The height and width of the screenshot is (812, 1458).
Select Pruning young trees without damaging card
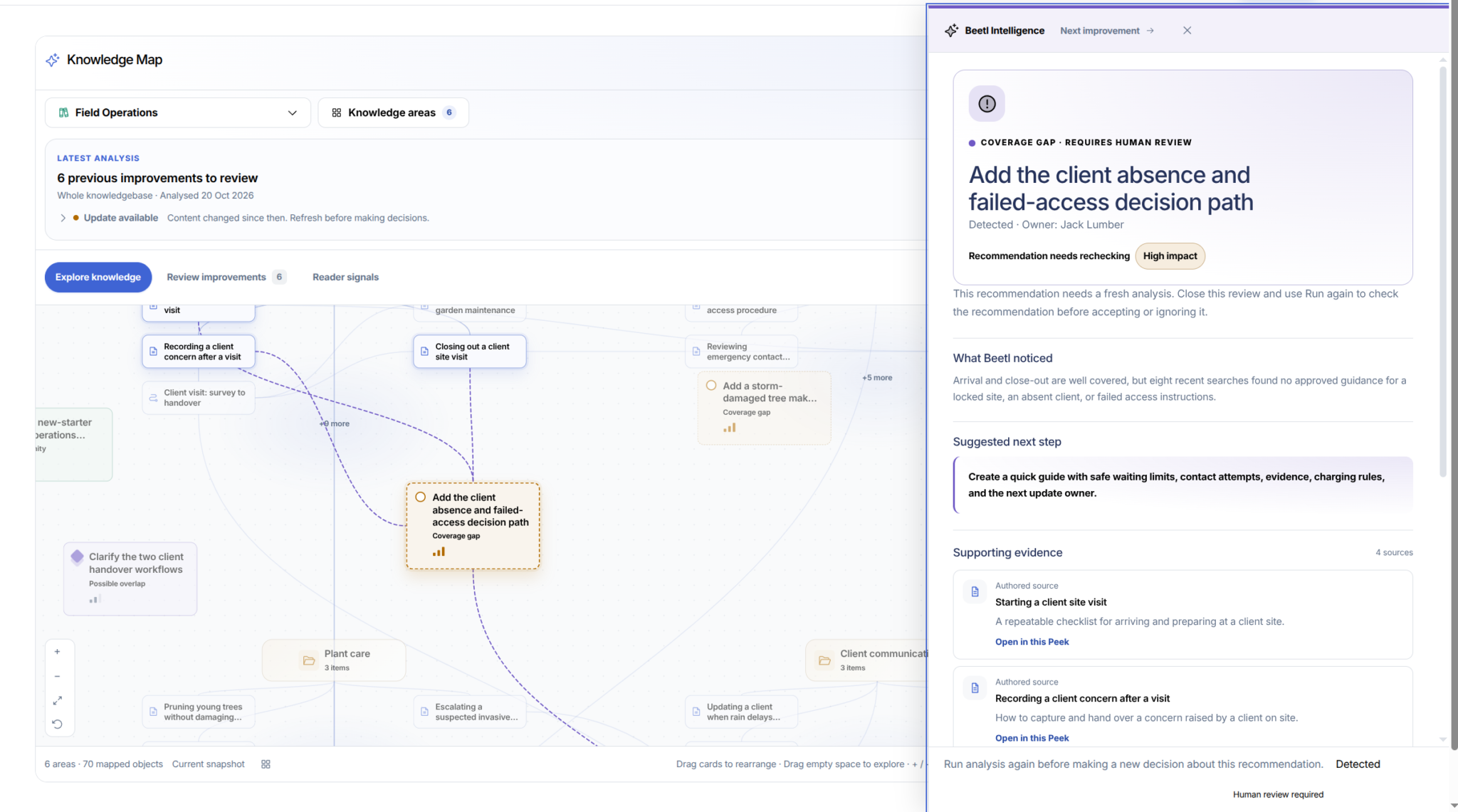coord(199,712)
